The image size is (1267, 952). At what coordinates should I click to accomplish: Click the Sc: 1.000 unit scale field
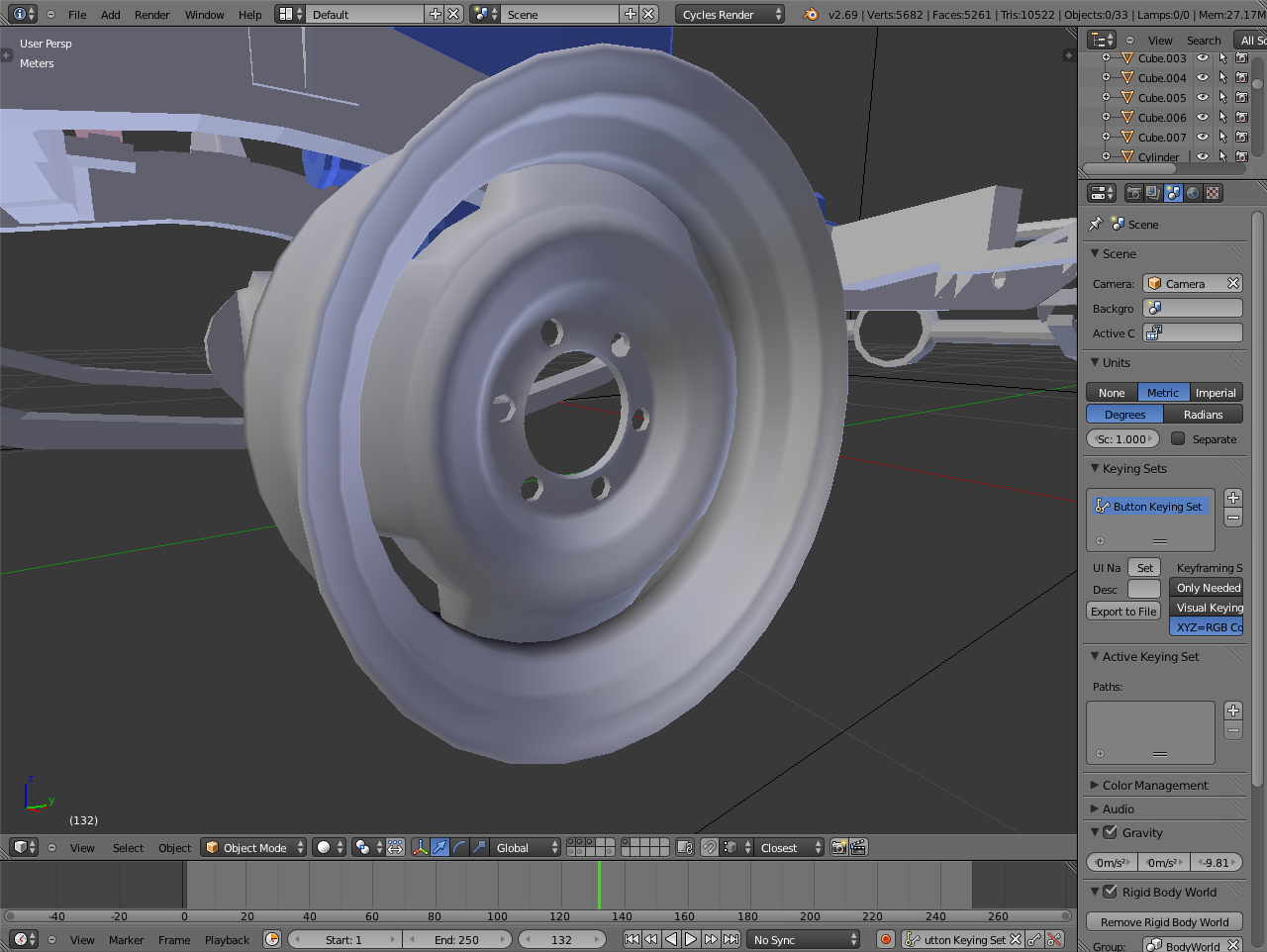click(1122, 438)
